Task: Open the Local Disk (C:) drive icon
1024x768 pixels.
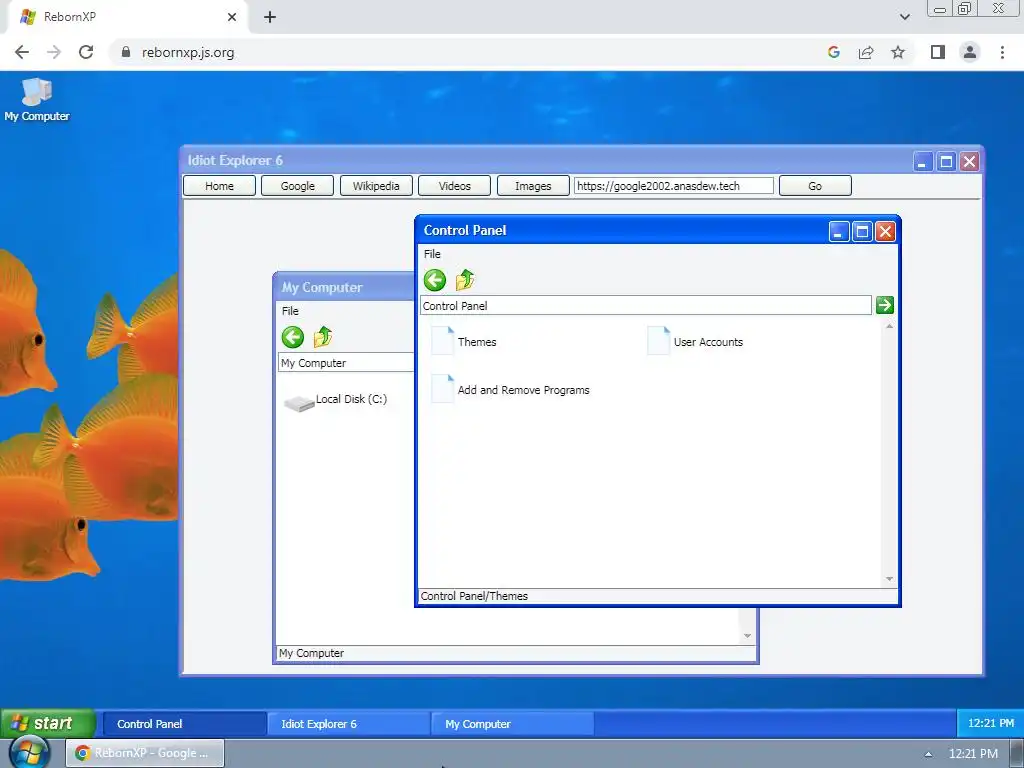Action: coord(299,404)
